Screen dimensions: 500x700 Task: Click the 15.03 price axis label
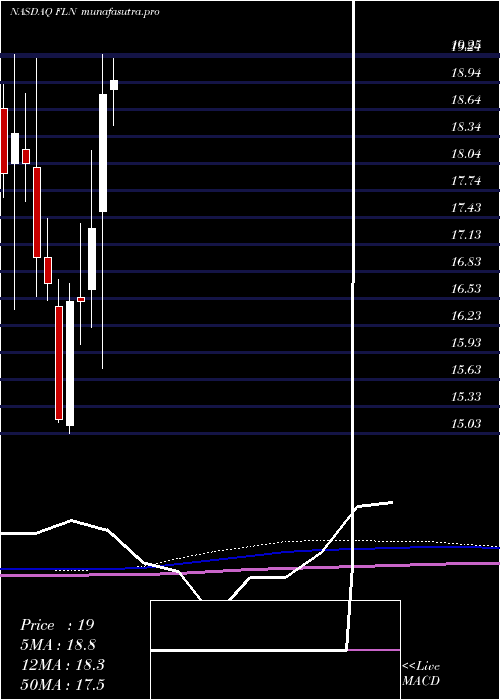click(x=466, y=423)
